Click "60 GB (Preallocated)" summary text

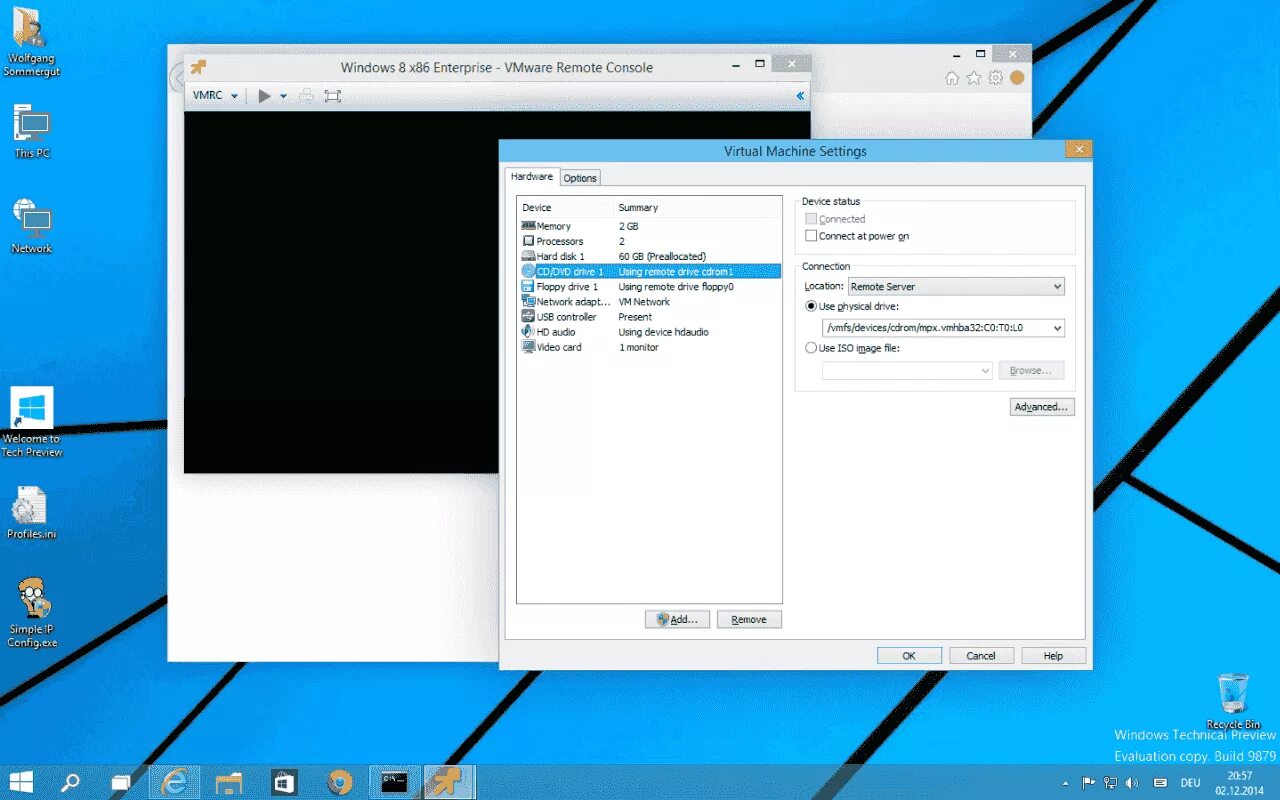point(662,256)
